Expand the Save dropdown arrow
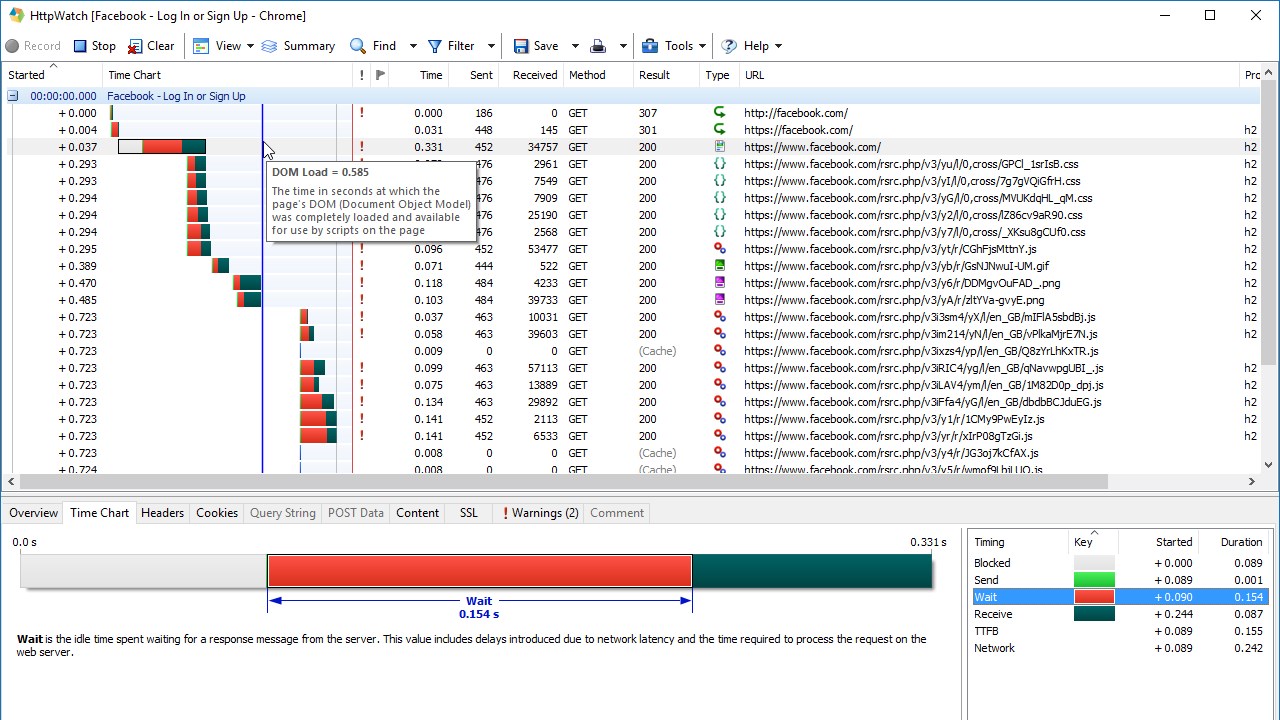Image resolution: width=1280 pixels, height=720 pixels. (x=575, y=46)
